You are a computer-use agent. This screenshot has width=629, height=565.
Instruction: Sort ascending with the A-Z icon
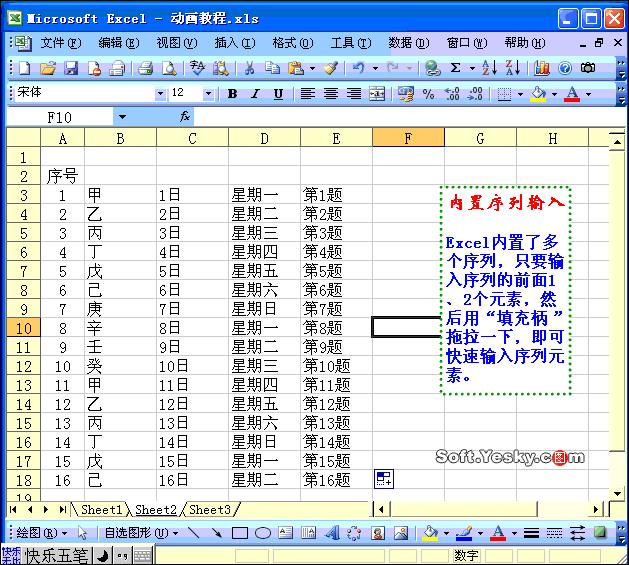(489, 68)
